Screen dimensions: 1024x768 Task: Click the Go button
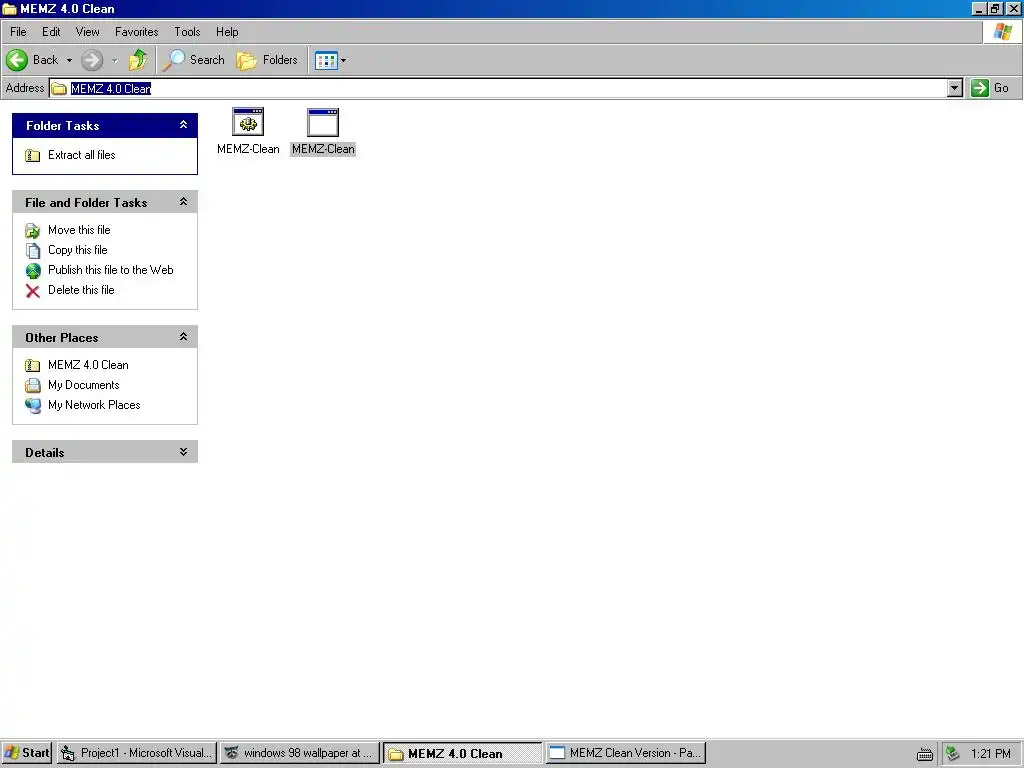990,88
